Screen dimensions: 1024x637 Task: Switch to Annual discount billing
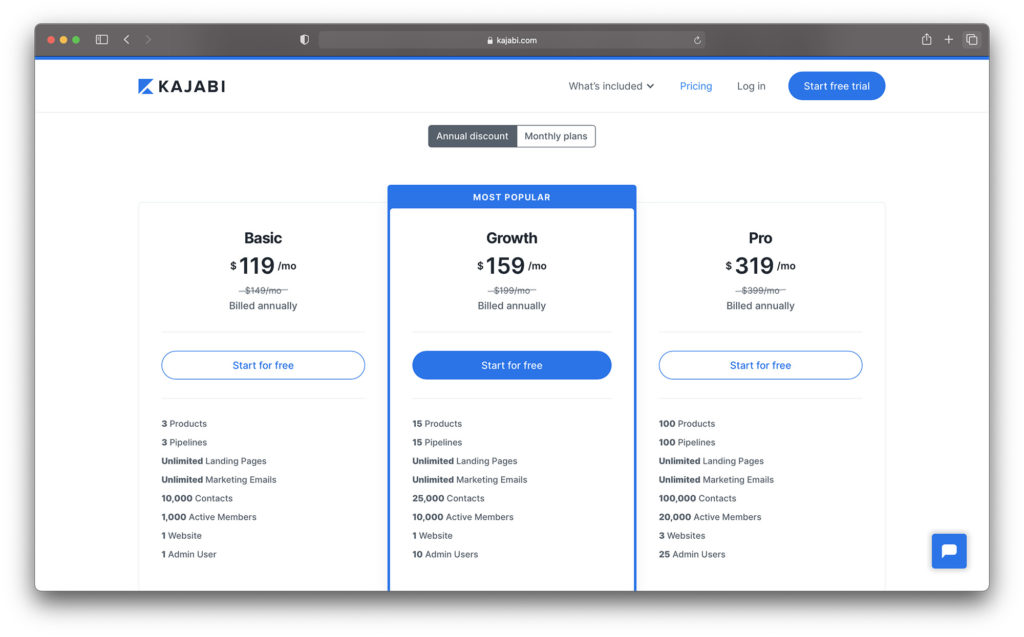pos(472,136)
